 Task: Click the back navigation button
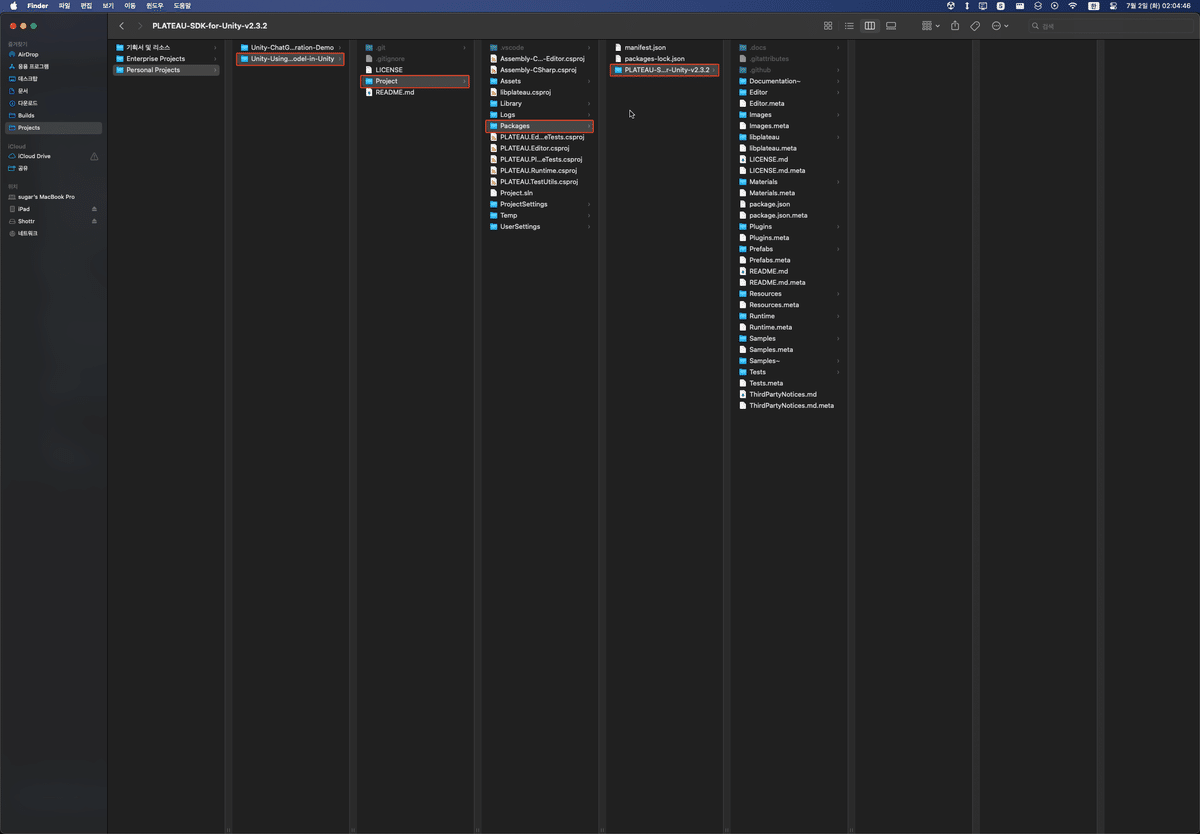tap(122, 25)
